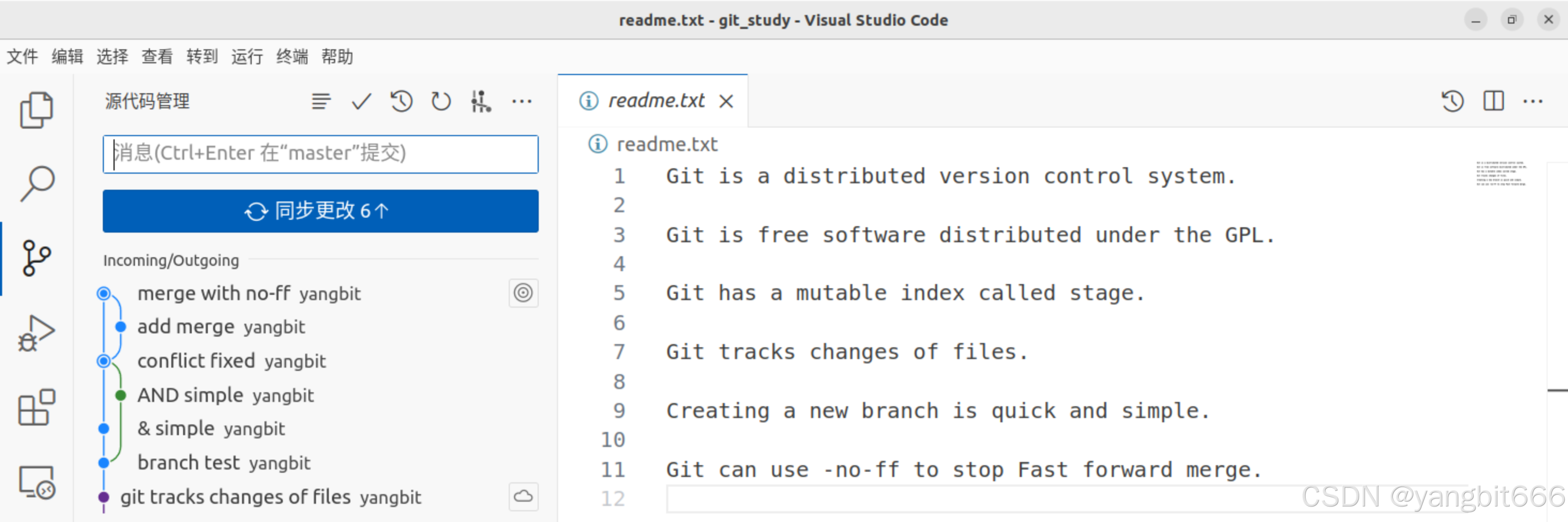This screenshot has height=522, width=1568.
Task: Open the source control more actions ellipsis
Action: (522, 101)
